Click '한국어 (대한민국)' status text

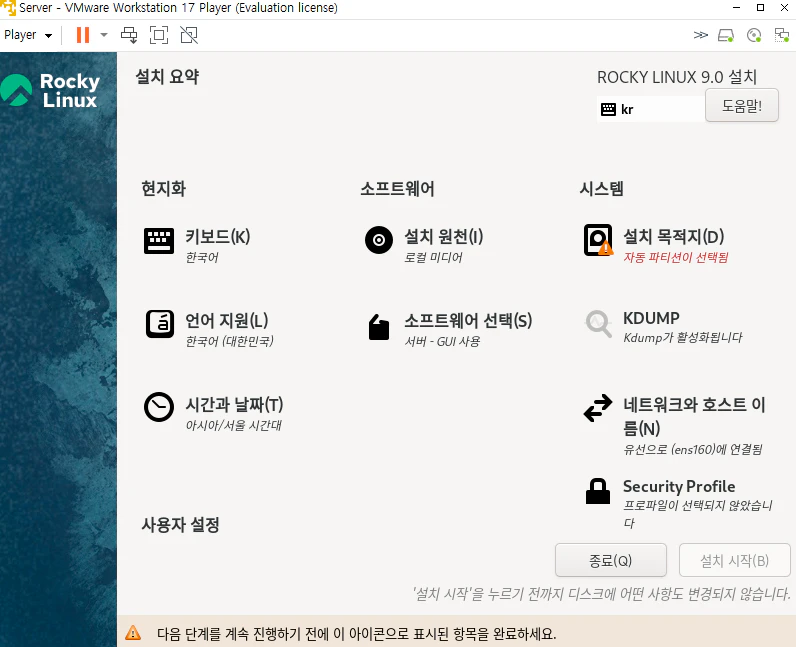[x=229, y=341]
